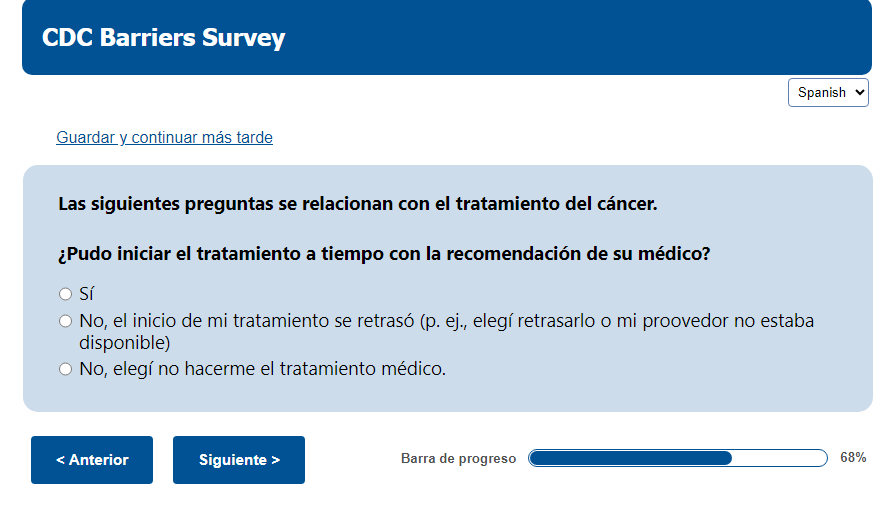
Task: Click the word "Spanish" in the language selector
Action: tap(820, 92)
